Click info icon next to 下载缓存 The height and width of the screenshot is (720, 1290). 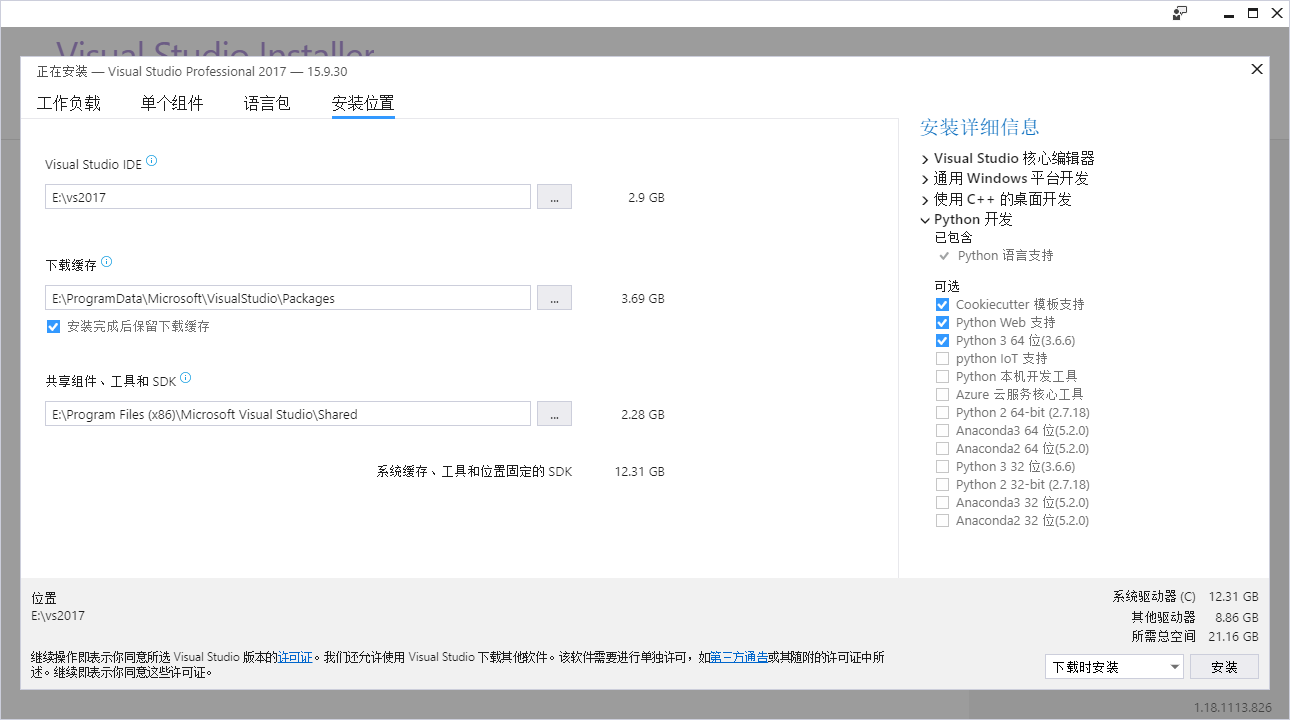point(107,263)
